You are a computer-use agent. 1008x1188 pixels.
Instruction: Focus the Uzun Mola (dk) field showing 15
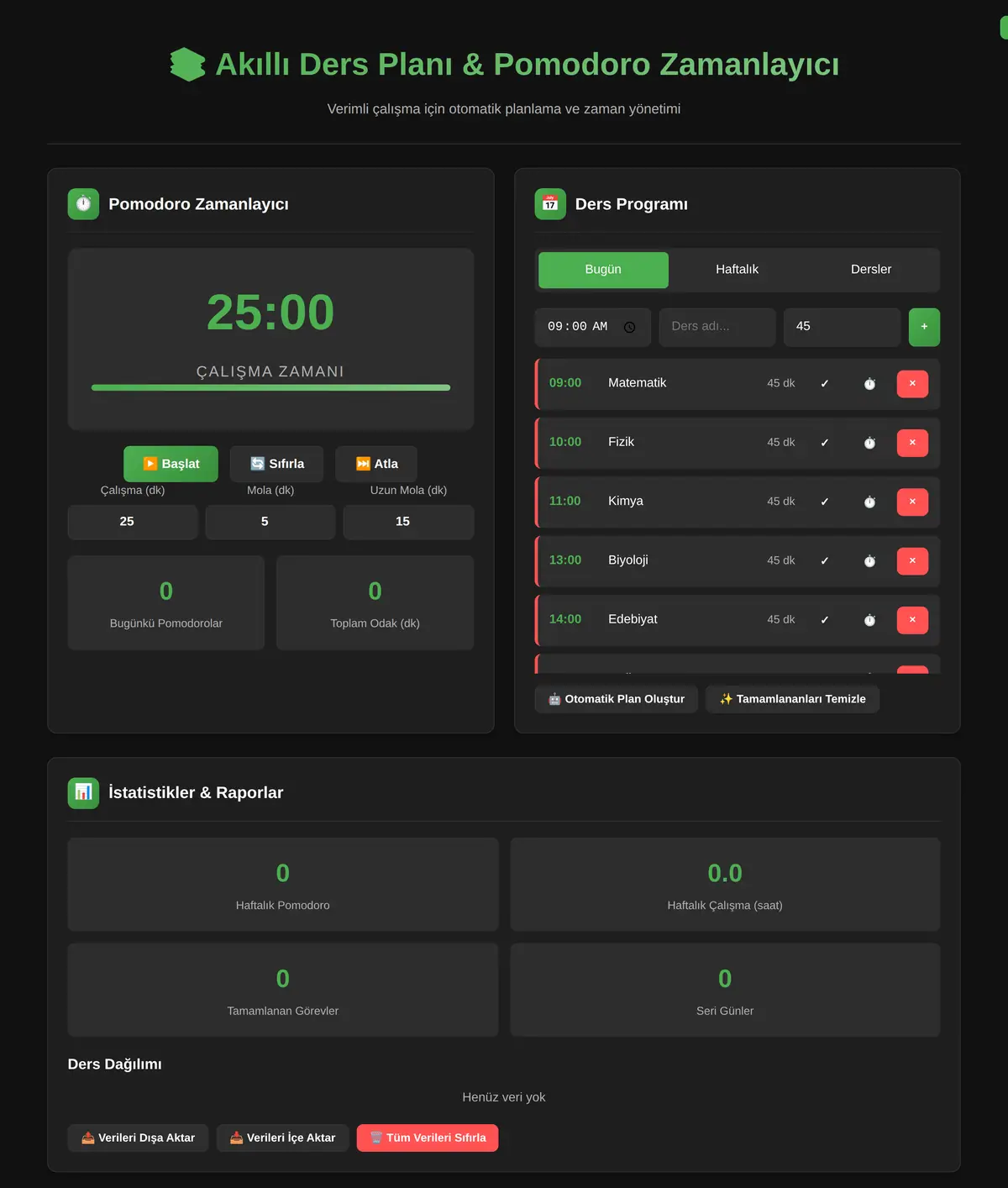[x=408, y=522]
